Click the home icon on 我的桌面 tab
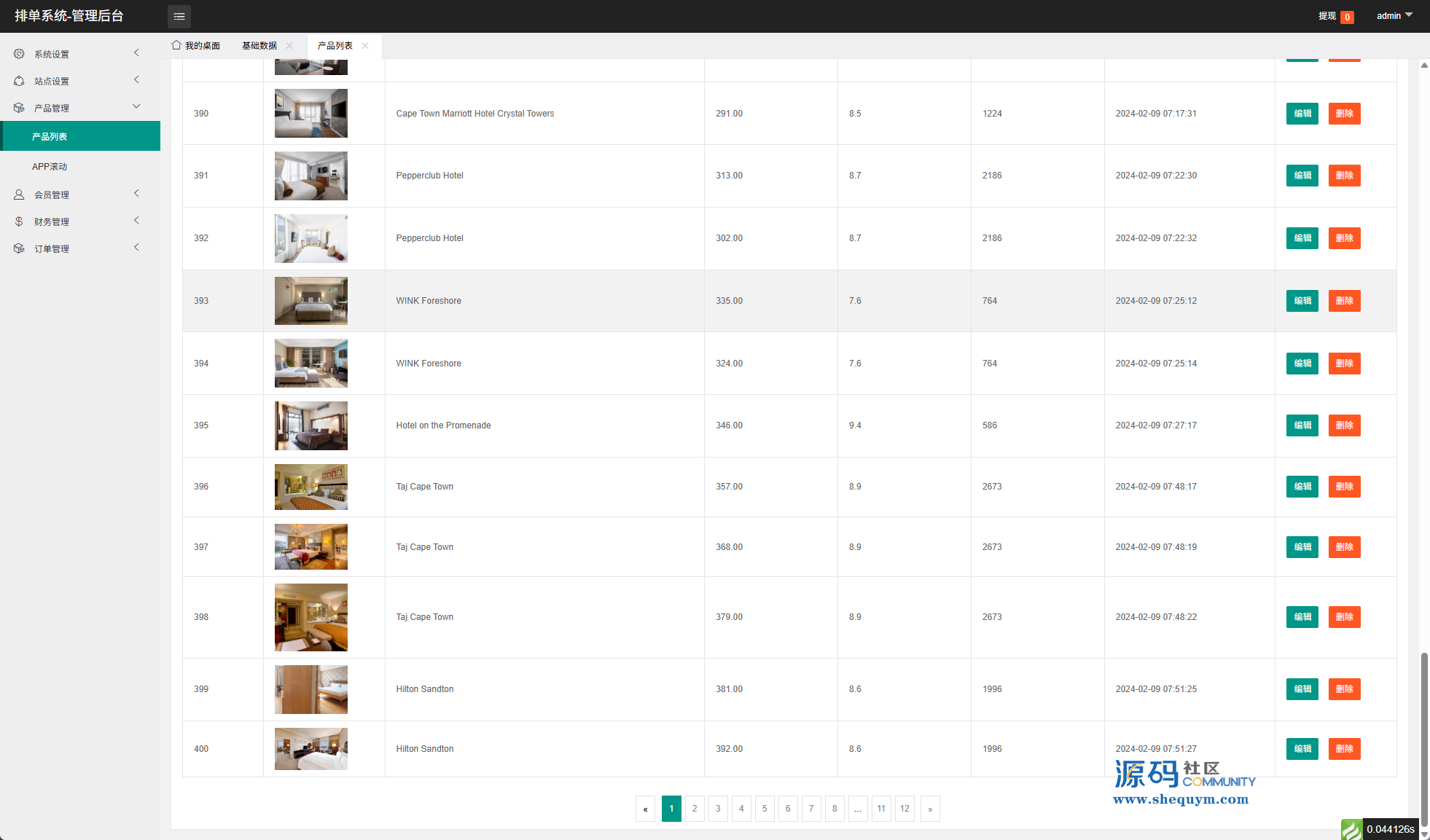This screenshot has width=1430, height=840. [176, 45]
